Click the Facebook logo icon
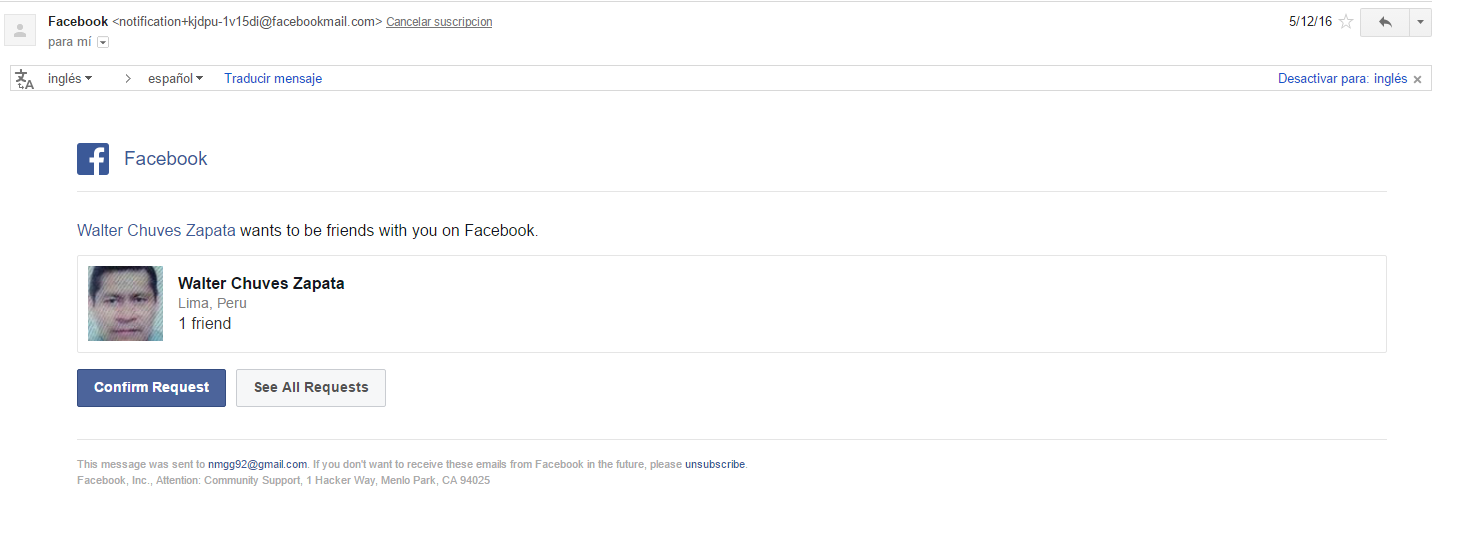Image resolution: width=1458 pixels, height=546 pixels. tap(93, 159)
